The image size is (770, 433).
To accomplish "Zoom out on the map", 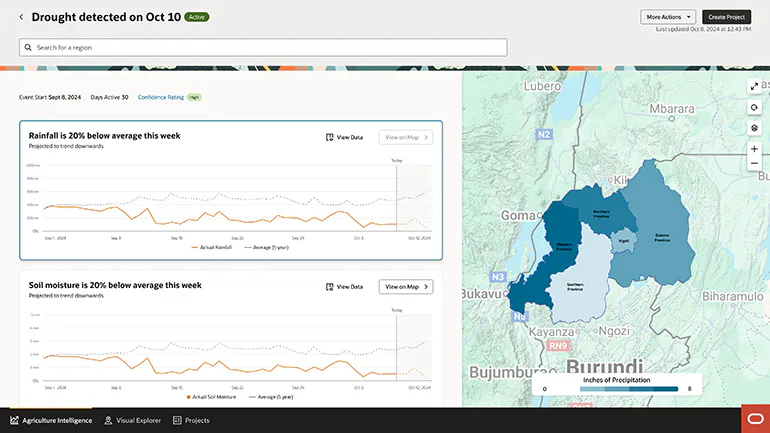I will click(754, 163).
